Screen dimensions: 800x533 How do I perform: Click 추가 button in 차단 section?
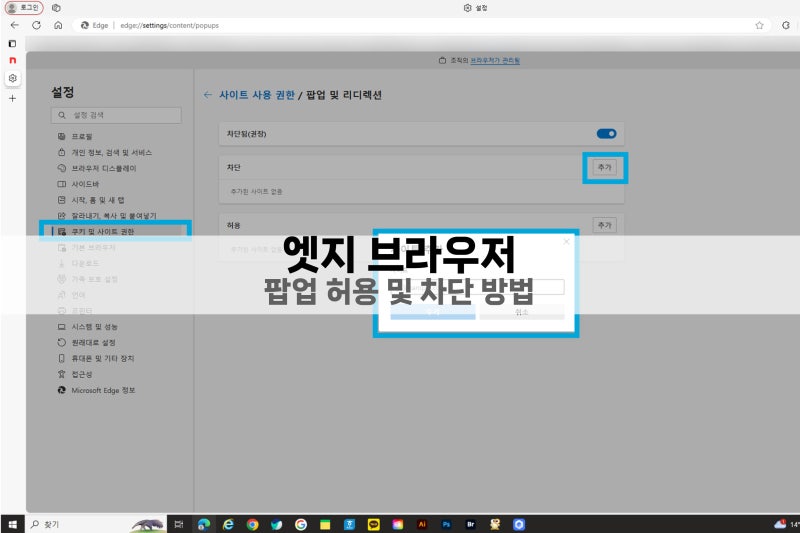click(x=605, y=167)
